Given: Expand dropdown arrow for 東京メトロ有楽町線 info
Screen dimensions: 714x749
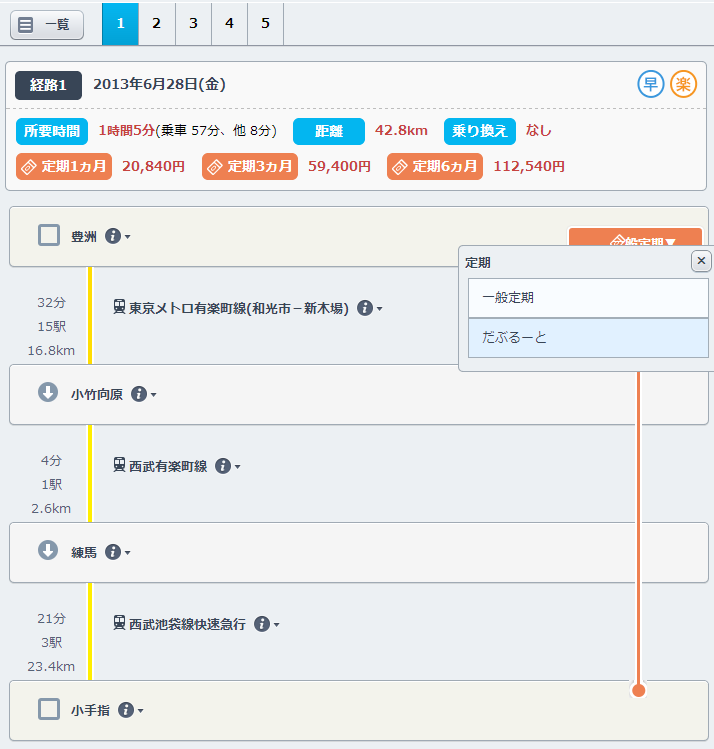Looking at the screenshot, I should click(x=380, y=309).
